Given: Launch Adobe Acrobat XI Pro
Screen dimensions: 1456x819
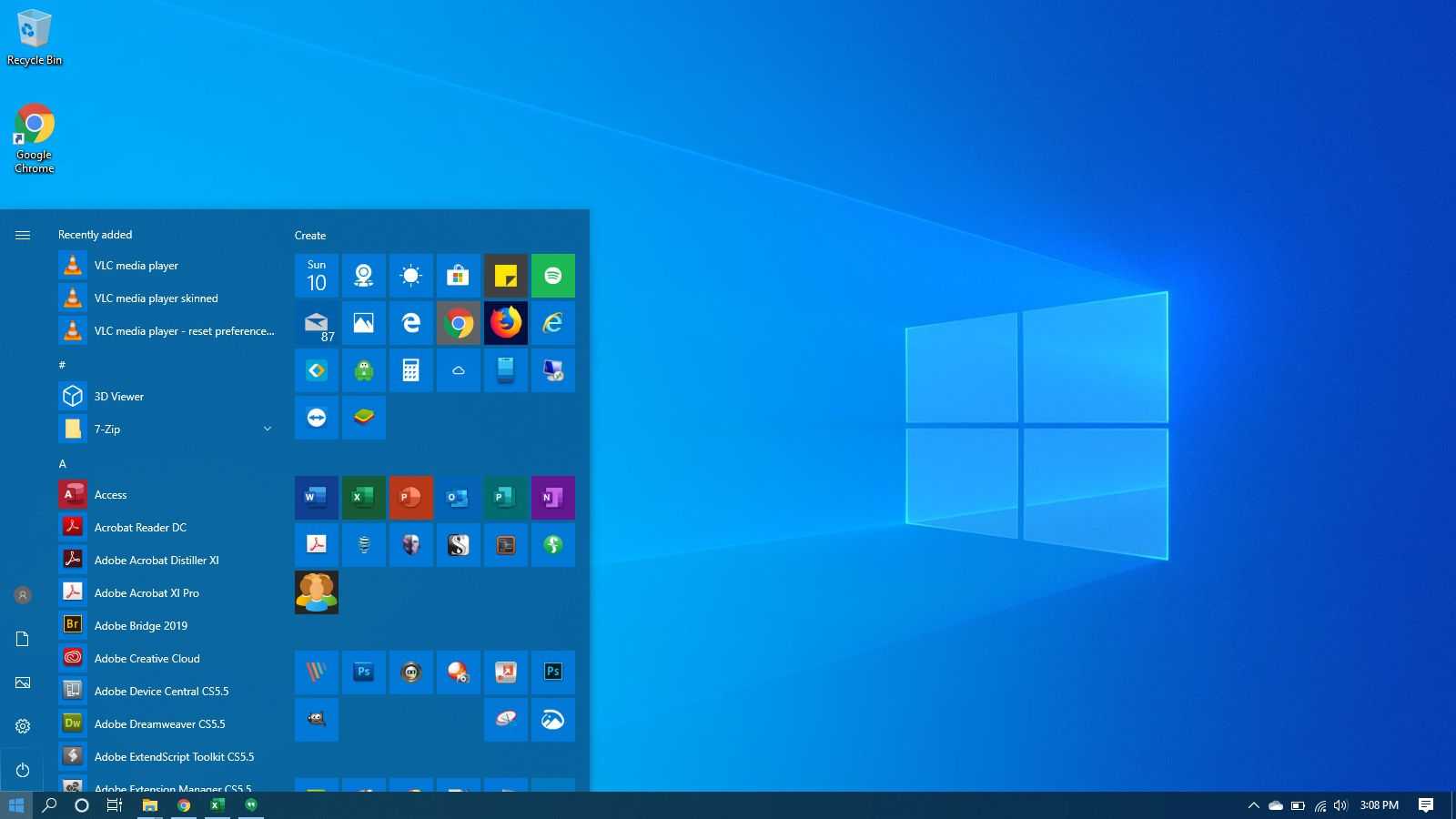Looking at the screenshot, I should point(167,592).
